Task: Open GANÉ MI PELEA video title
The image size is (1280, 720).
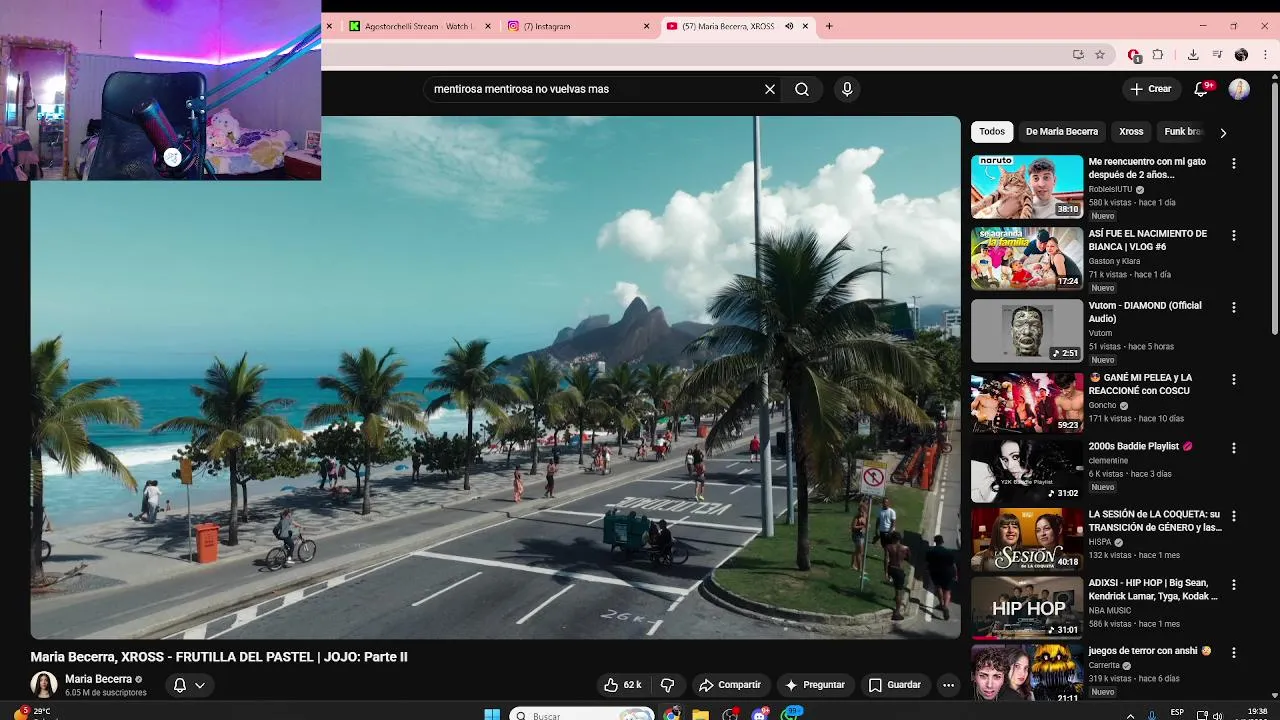Action: [1140, 384]
